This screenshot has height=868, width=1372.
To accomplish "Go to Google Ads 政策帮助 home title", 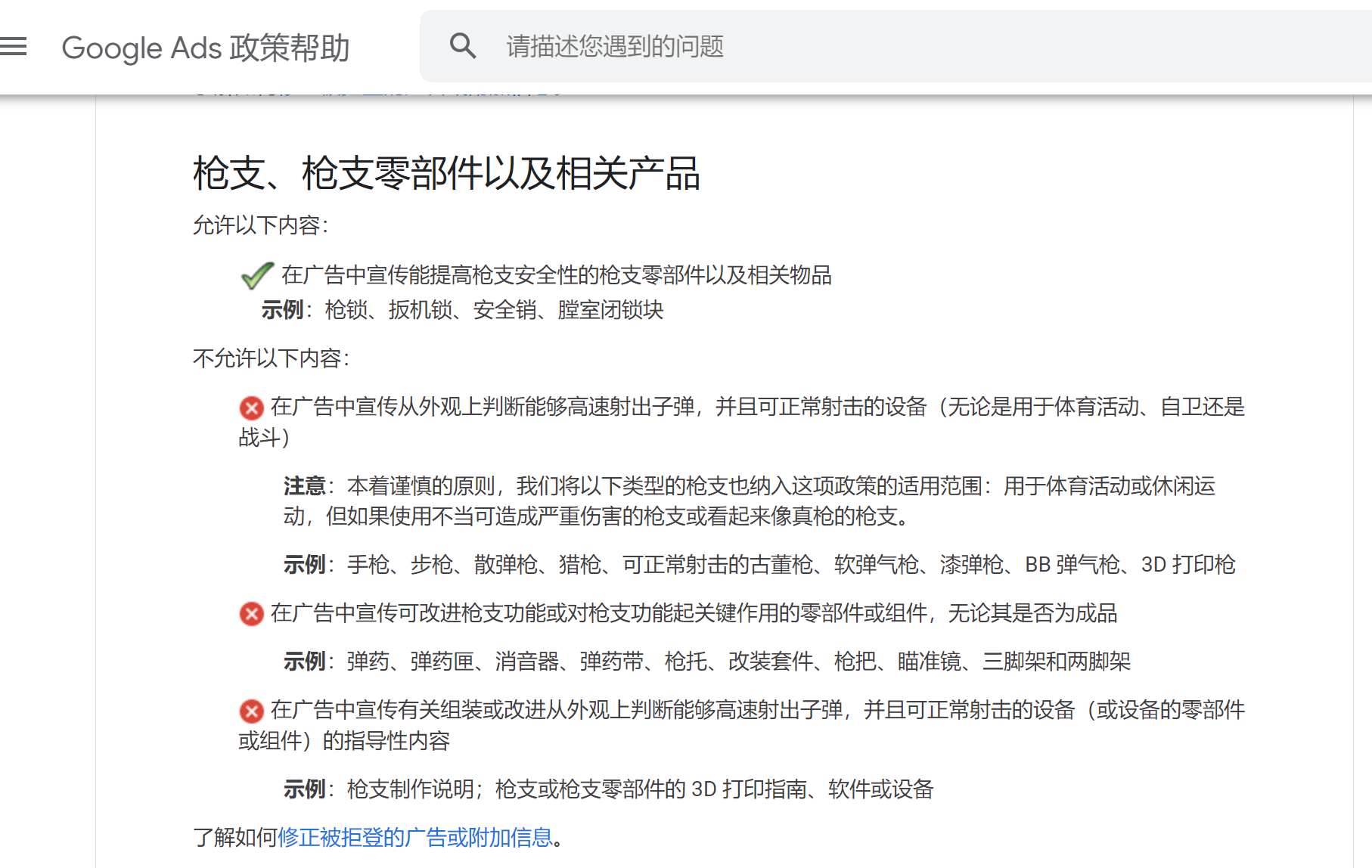I will pos(205,48).
